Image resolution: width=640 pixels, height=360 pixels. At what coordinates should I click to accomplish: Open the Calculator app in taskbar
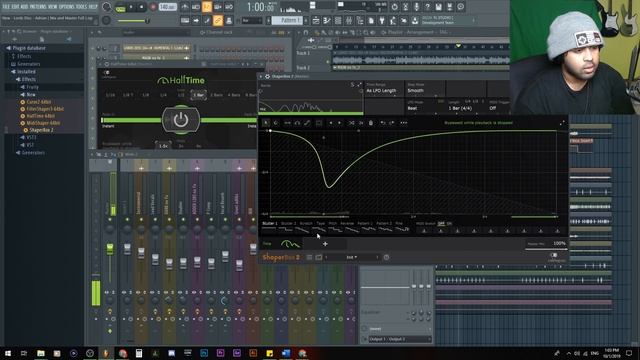coord(139,353)
